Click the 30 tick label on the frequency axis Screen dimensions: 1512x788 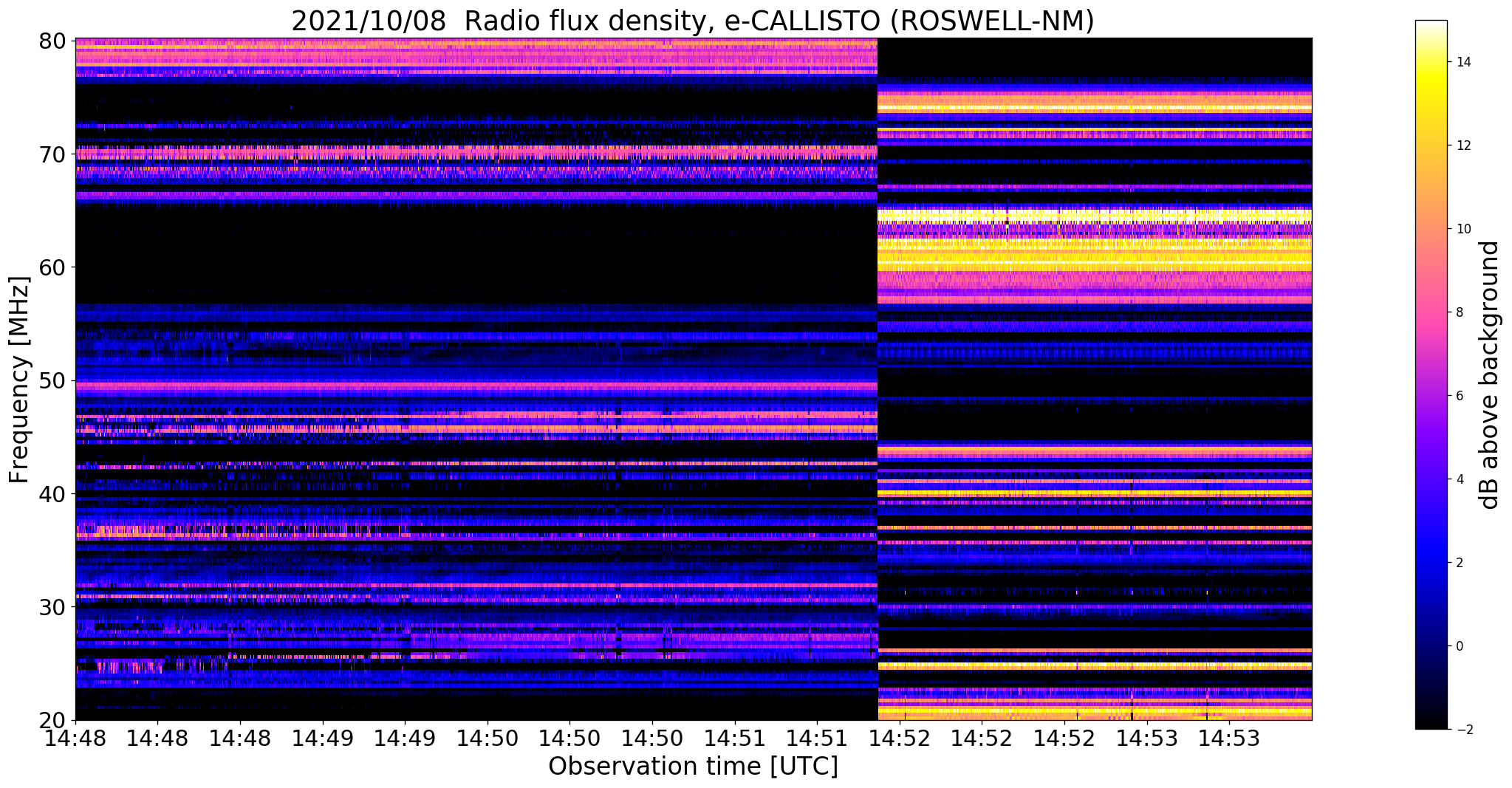(51, 607)
